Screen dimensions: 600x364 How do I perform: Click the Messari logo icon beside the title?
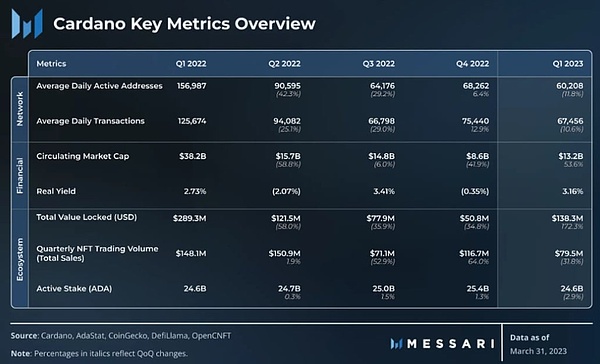click(x=27, y=24)
